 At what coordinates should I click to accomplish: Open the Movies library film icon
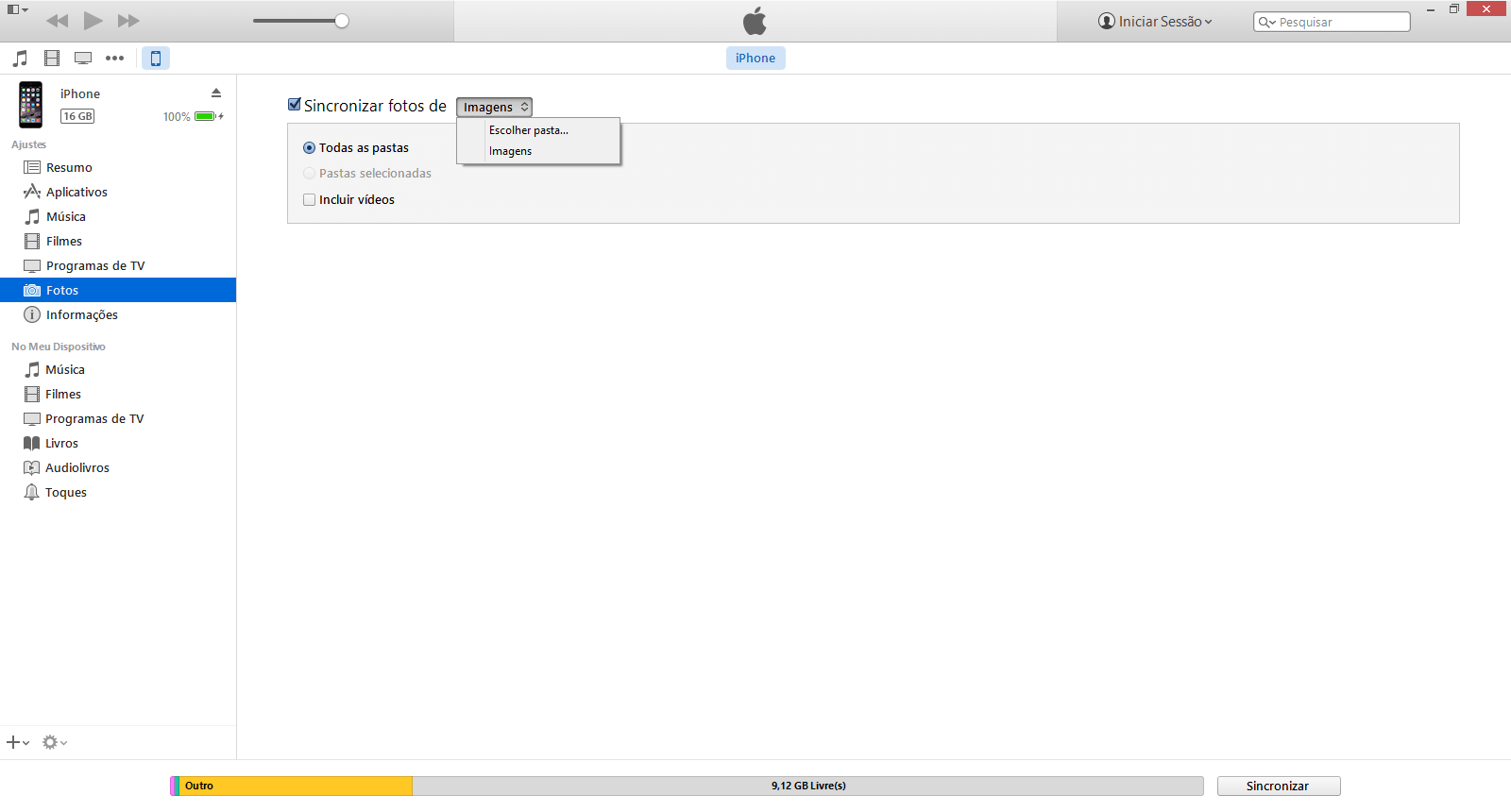pyautogui.click(x=52, y=59)
